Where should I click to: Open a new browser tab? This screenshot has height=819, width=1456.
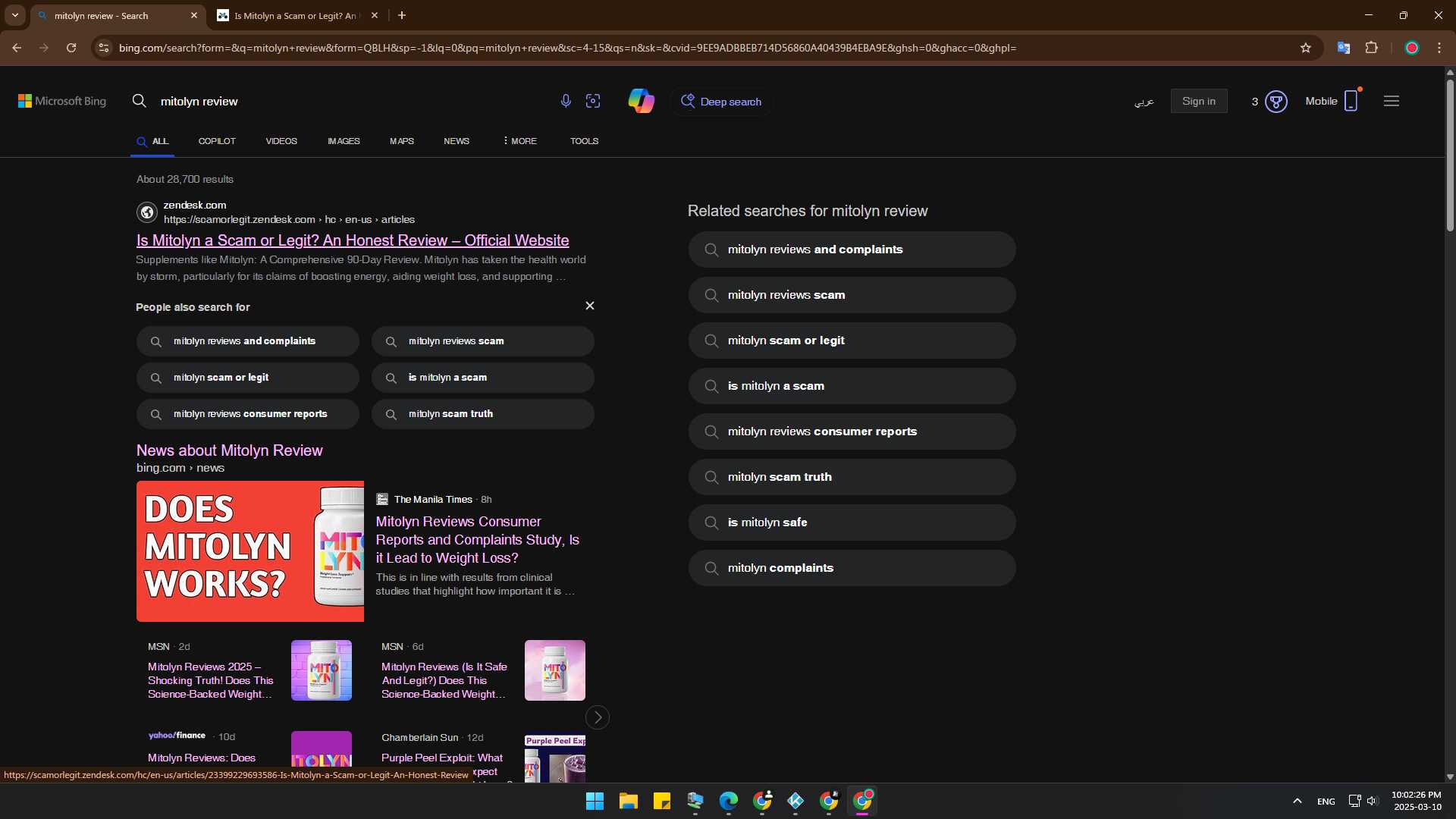(402, 15)
